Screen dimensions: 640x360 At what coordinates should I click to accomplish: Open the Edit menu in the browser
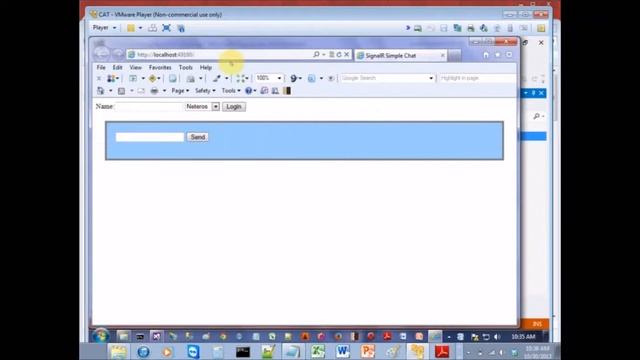pos(118,67)
